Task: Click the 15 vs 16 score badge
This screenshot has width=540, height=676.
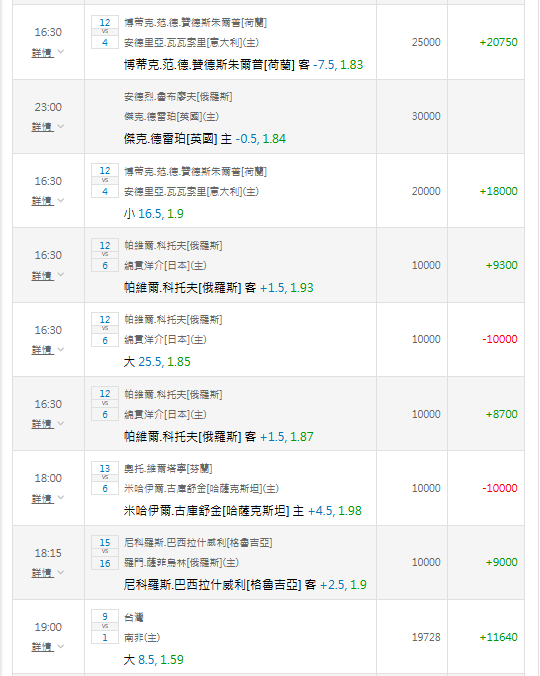Action: pyautogui.click(x=105, y=553)
